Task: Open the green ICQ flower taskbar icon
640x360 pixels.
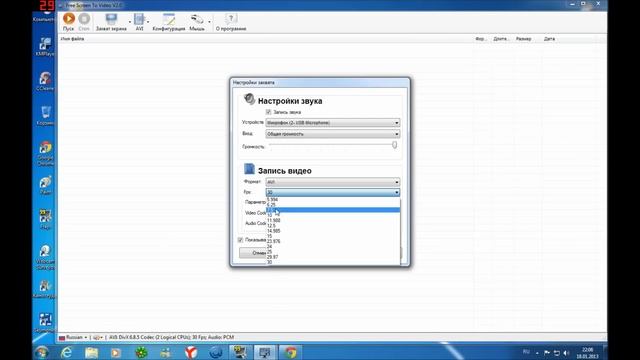Action: [141, 352]
